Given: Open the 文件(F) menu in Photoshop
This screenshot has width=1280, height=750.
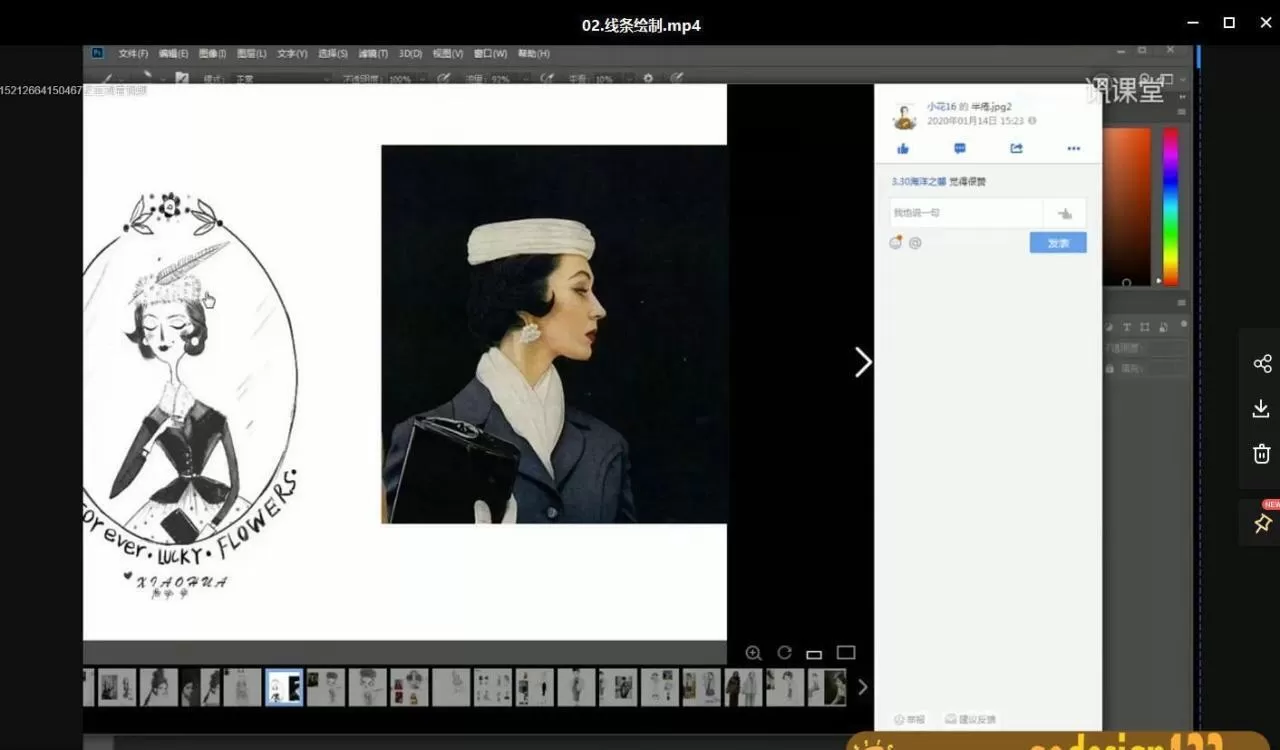Looking at the screenshot, I should (x=133, y=54).
